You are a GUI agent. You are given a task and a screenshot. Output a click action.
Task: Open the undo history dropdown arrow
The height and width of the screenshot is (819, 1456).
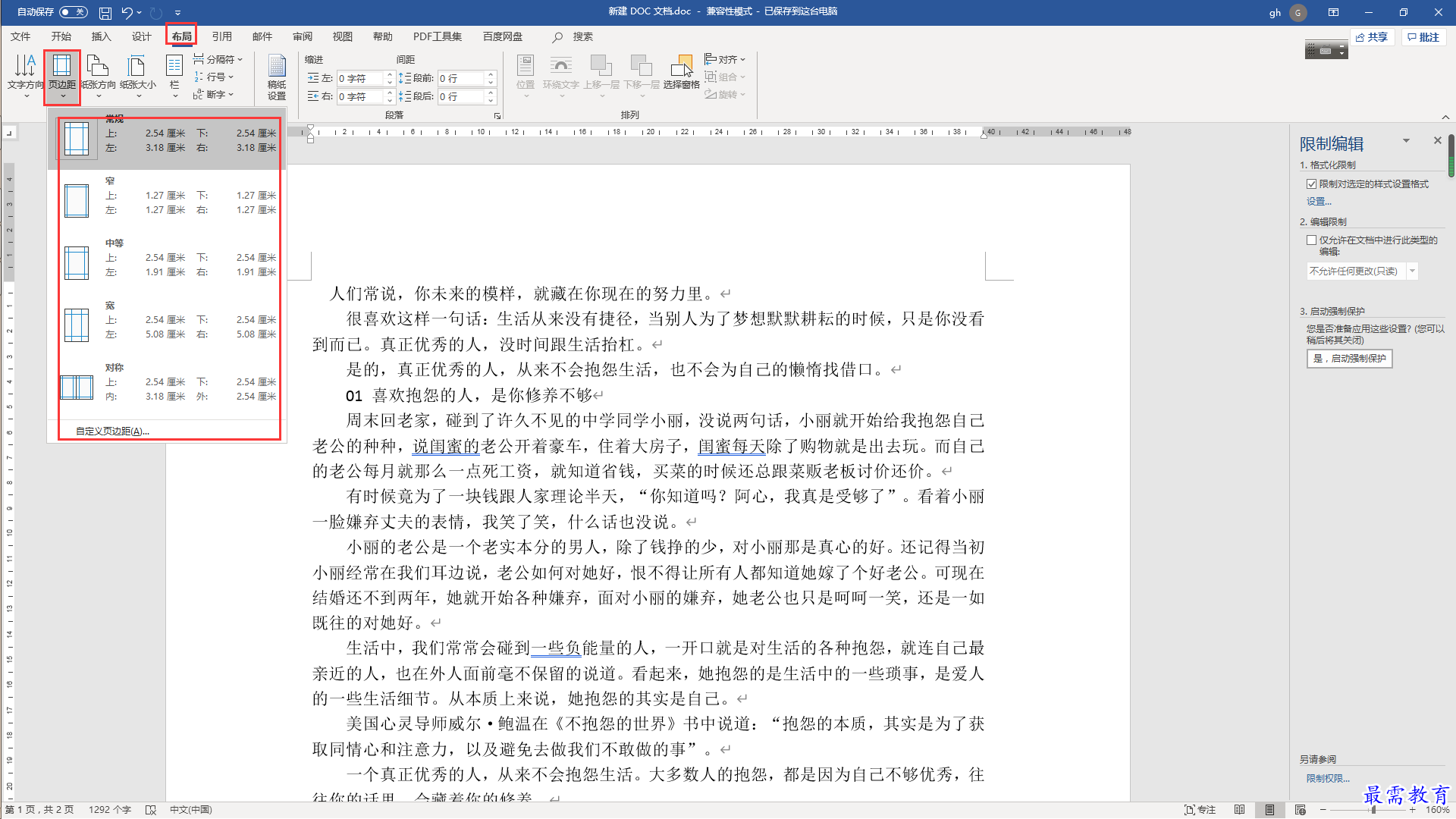click(140, 13)
